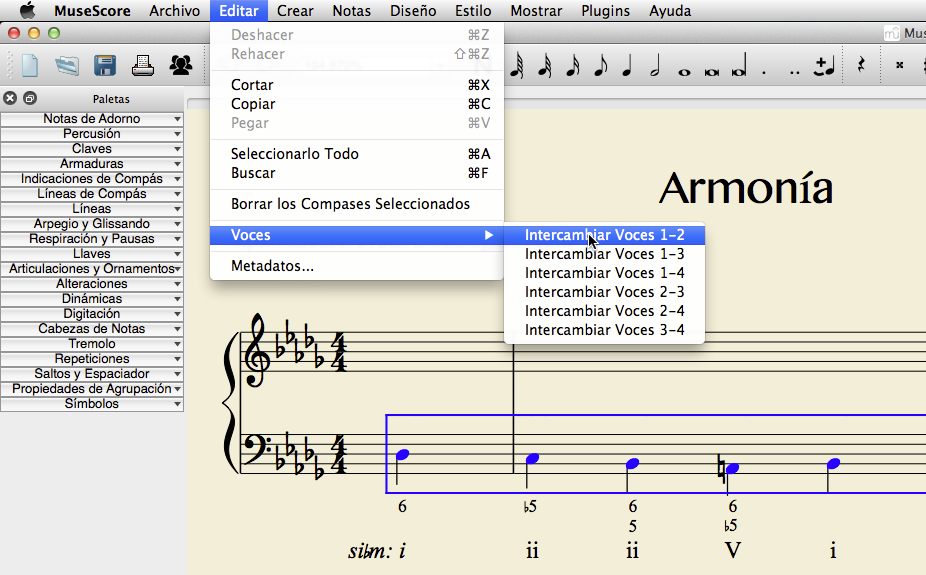Choose Copiar from Editar menu
926x575 pixels.
357,104
